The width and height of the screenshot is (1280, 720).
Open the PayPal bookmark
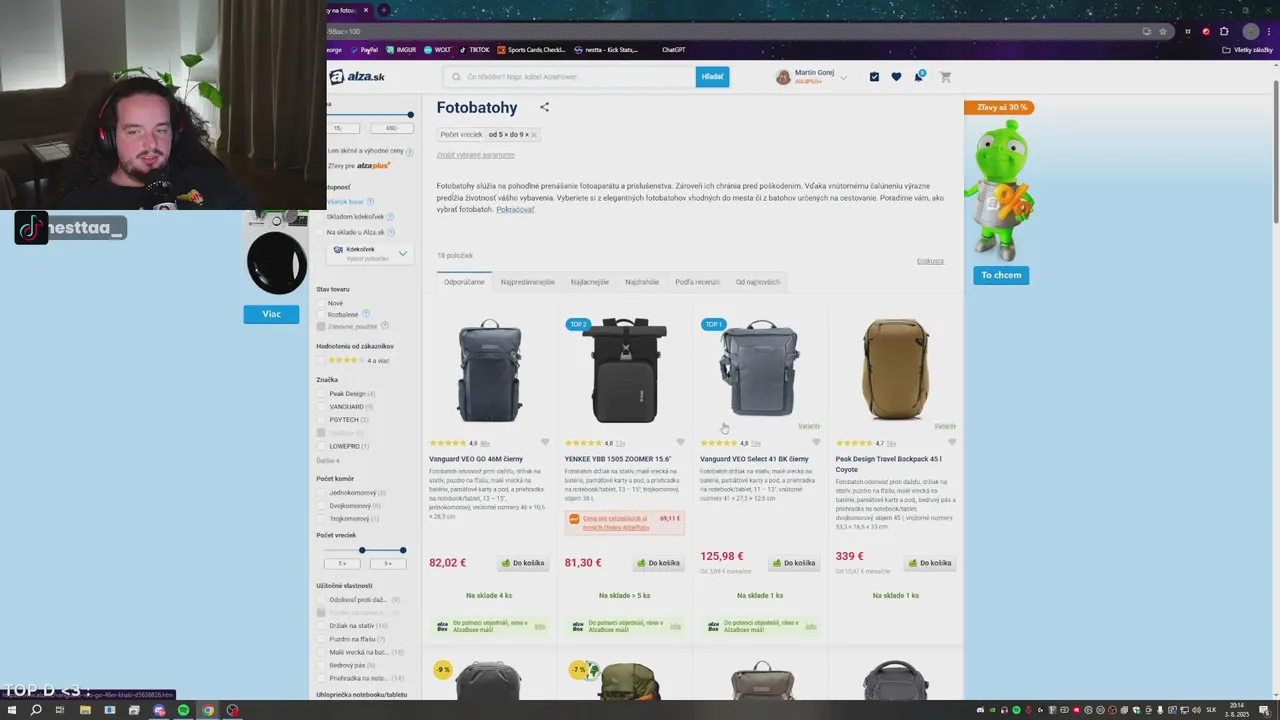(x=364, y=49)
